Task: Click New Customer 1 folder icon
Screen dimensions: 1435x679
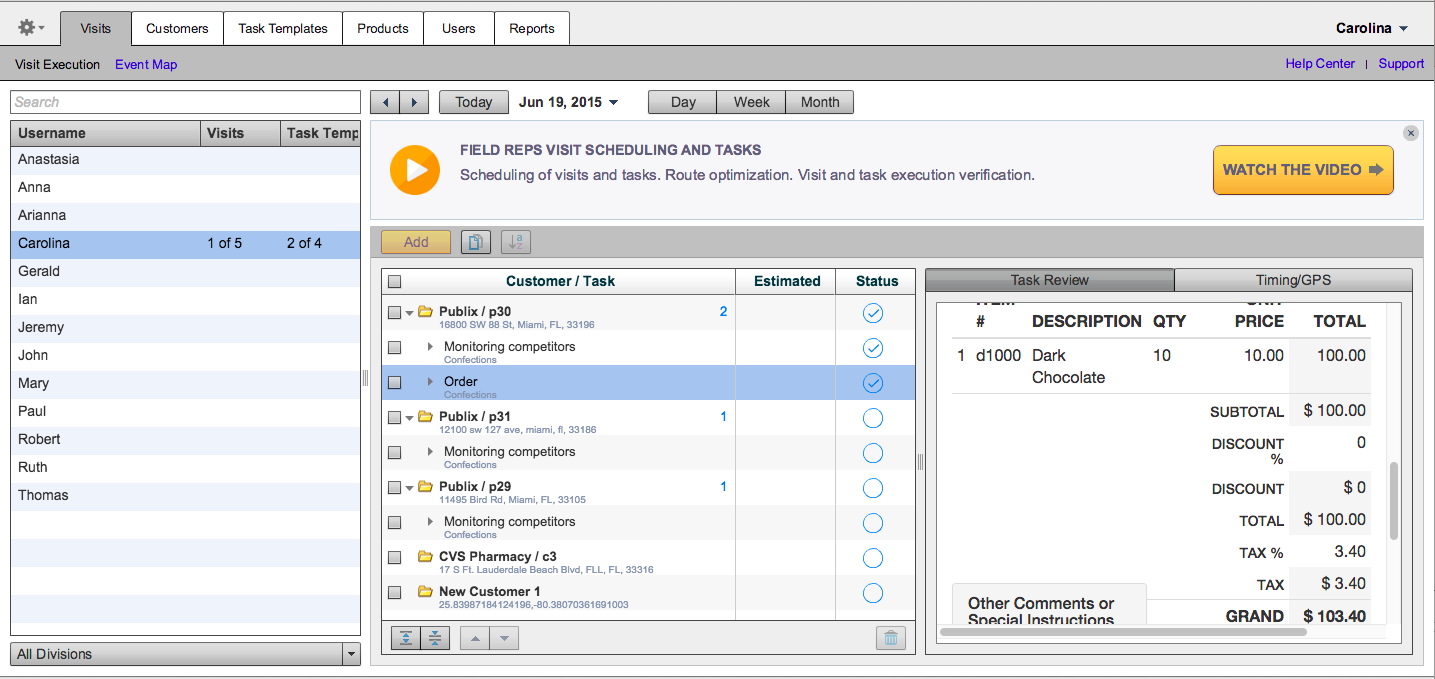Action: 425,592
